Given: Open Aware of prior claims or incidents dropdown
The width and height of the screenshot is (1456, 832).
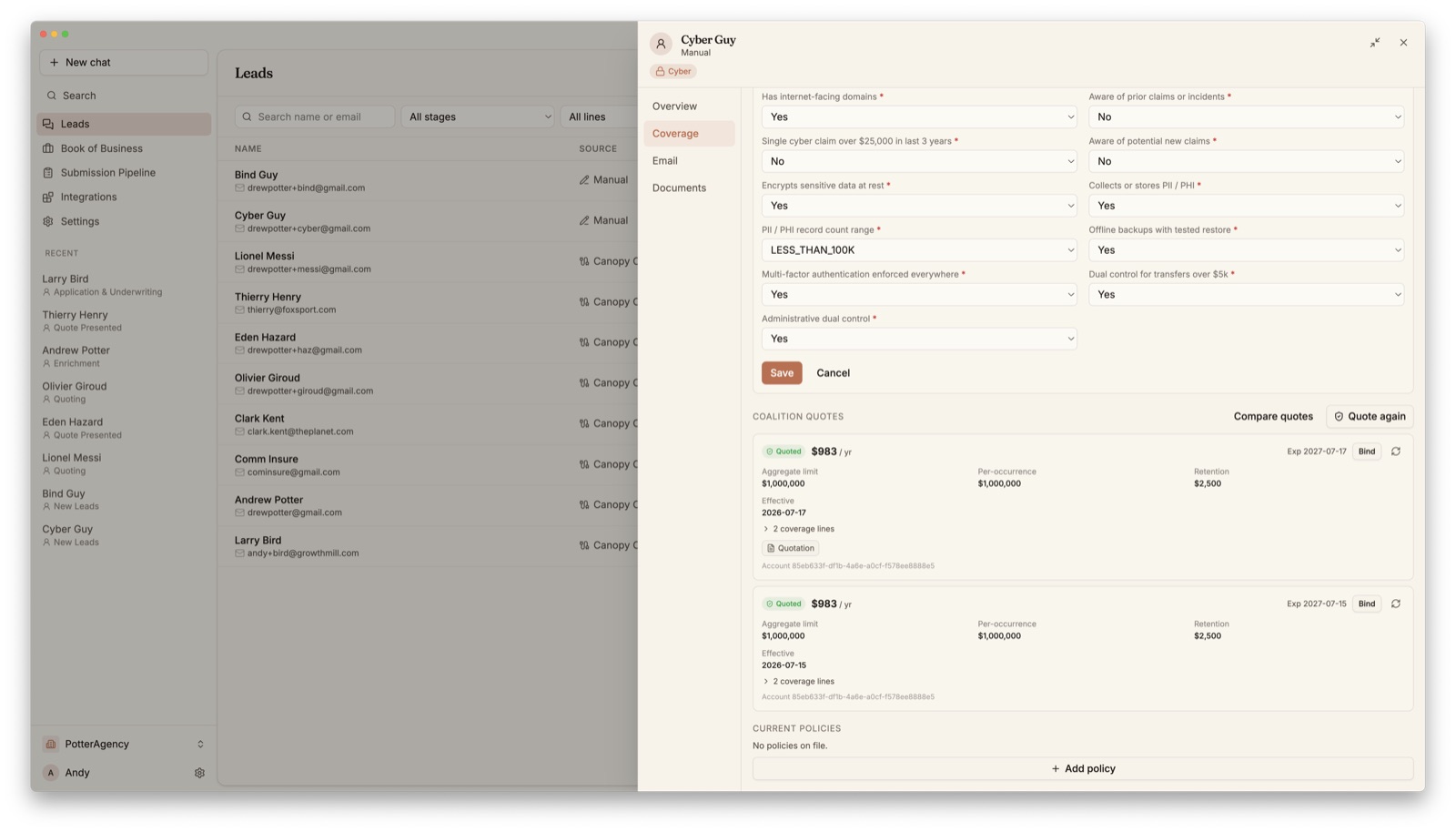Looking at the screenshot, I should coord(1246,117).
